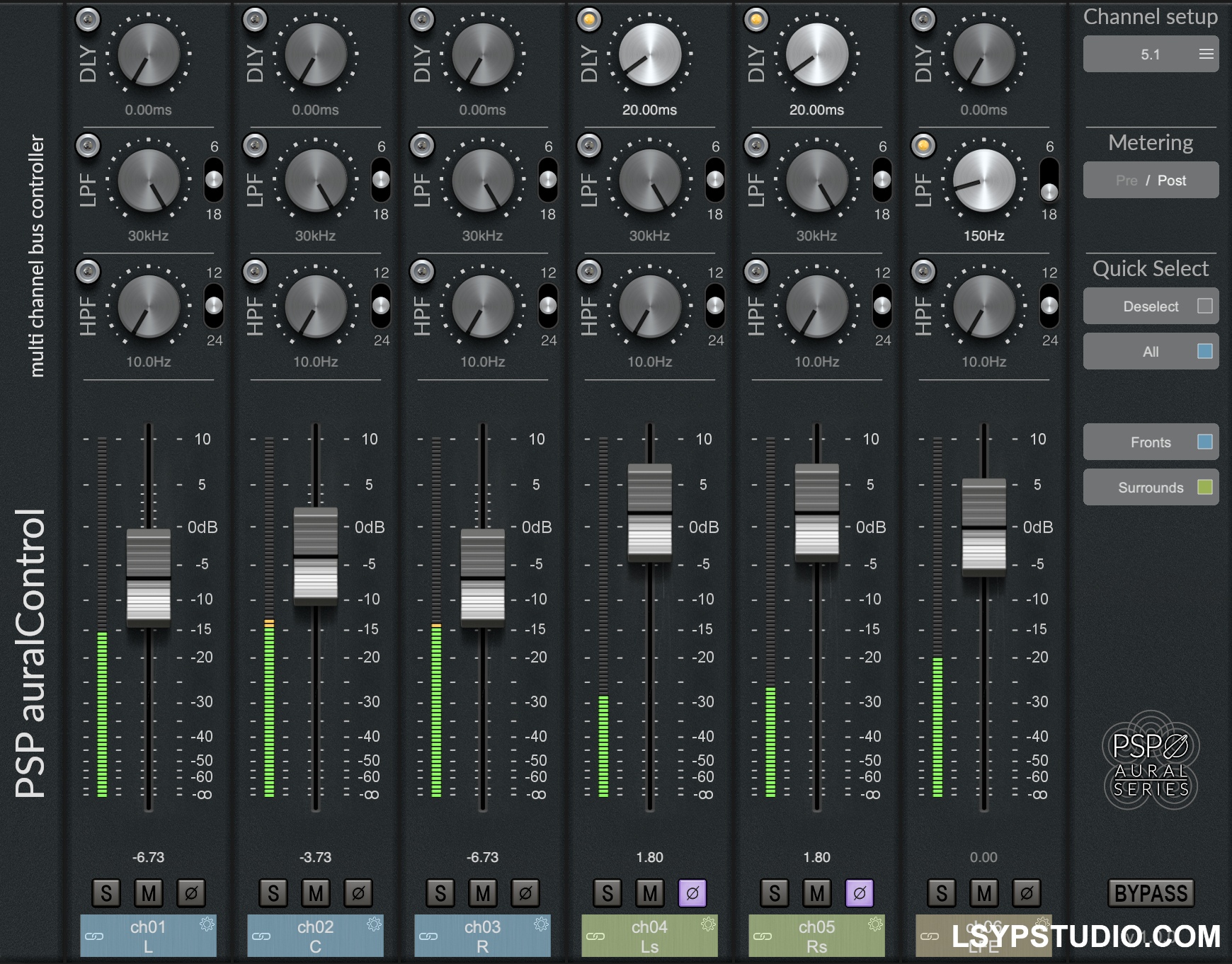Enable delay on ch01
The image size is (1232, 964).
pos(88,20)
